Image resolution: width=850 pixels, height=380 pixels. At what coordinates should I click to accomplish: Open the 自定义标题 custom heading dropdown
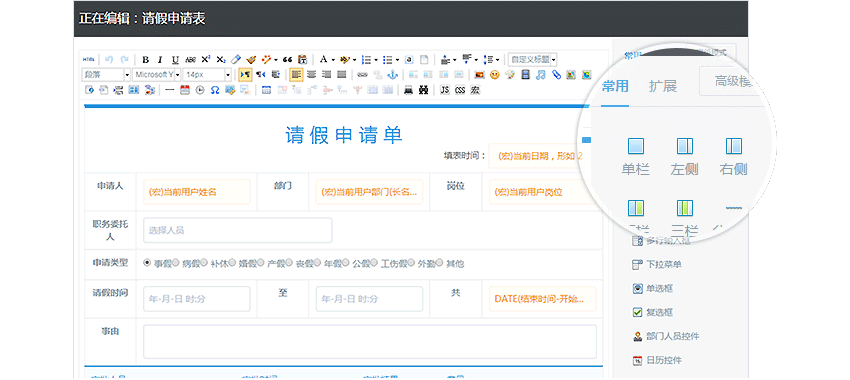pyautogui.click(x=532, y=60)
